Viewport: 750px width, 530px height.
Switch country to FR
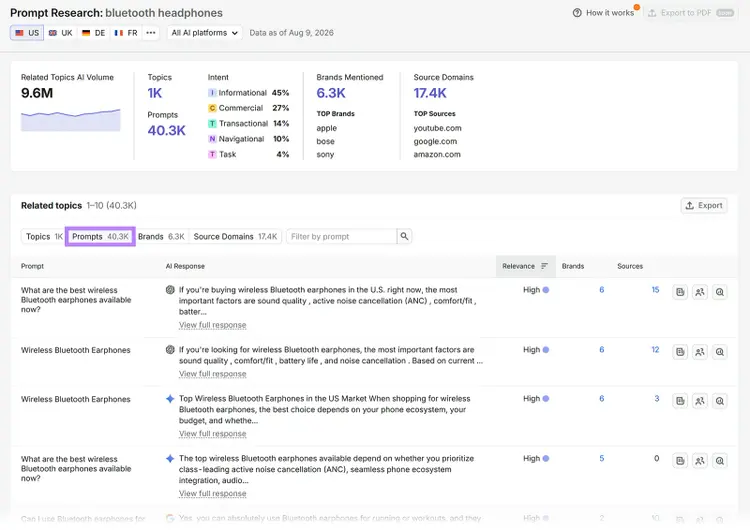[126, 33]
